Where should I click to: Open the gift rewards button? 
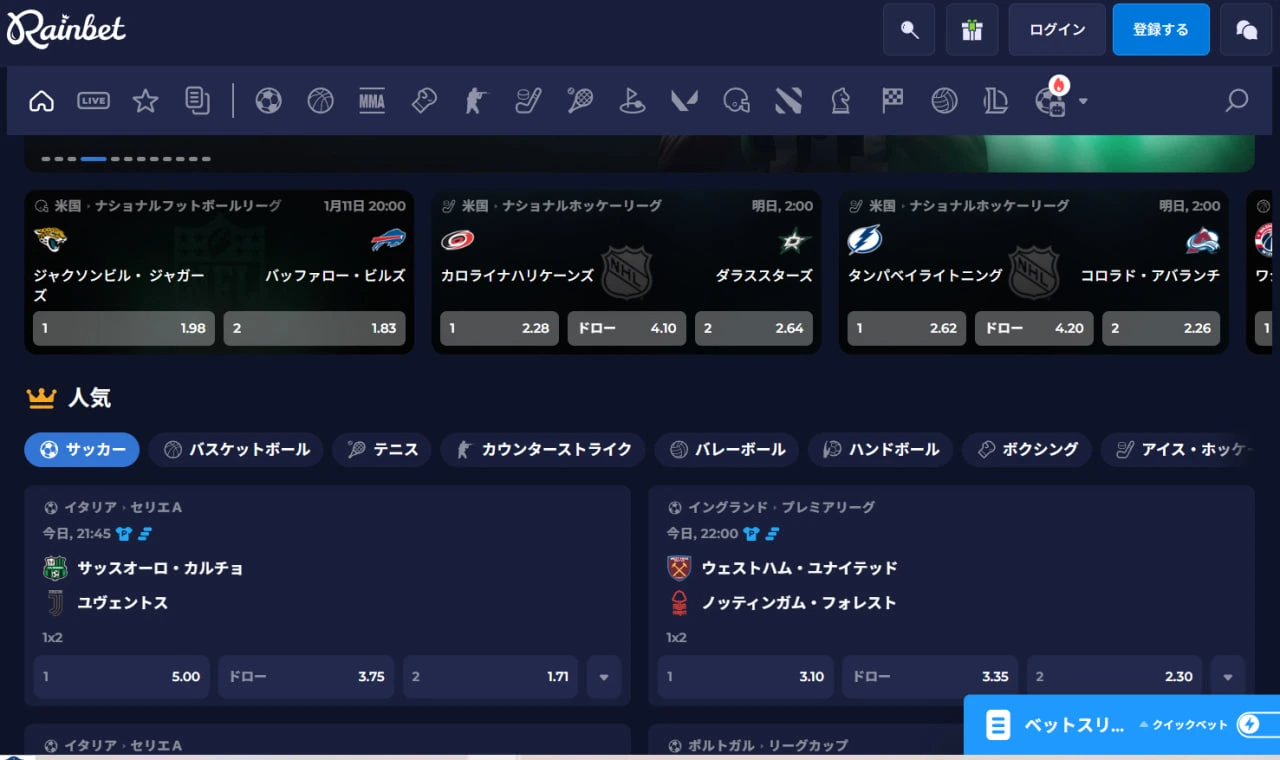coord(972,29)
